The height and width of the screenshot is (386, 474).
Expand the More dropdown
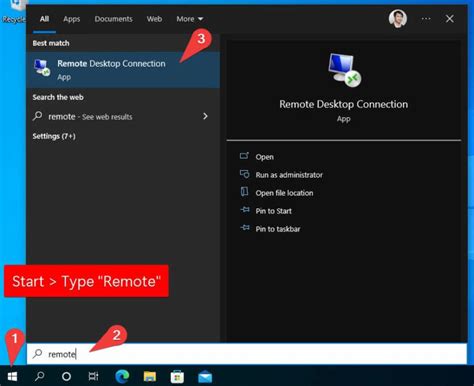[190, 19]
